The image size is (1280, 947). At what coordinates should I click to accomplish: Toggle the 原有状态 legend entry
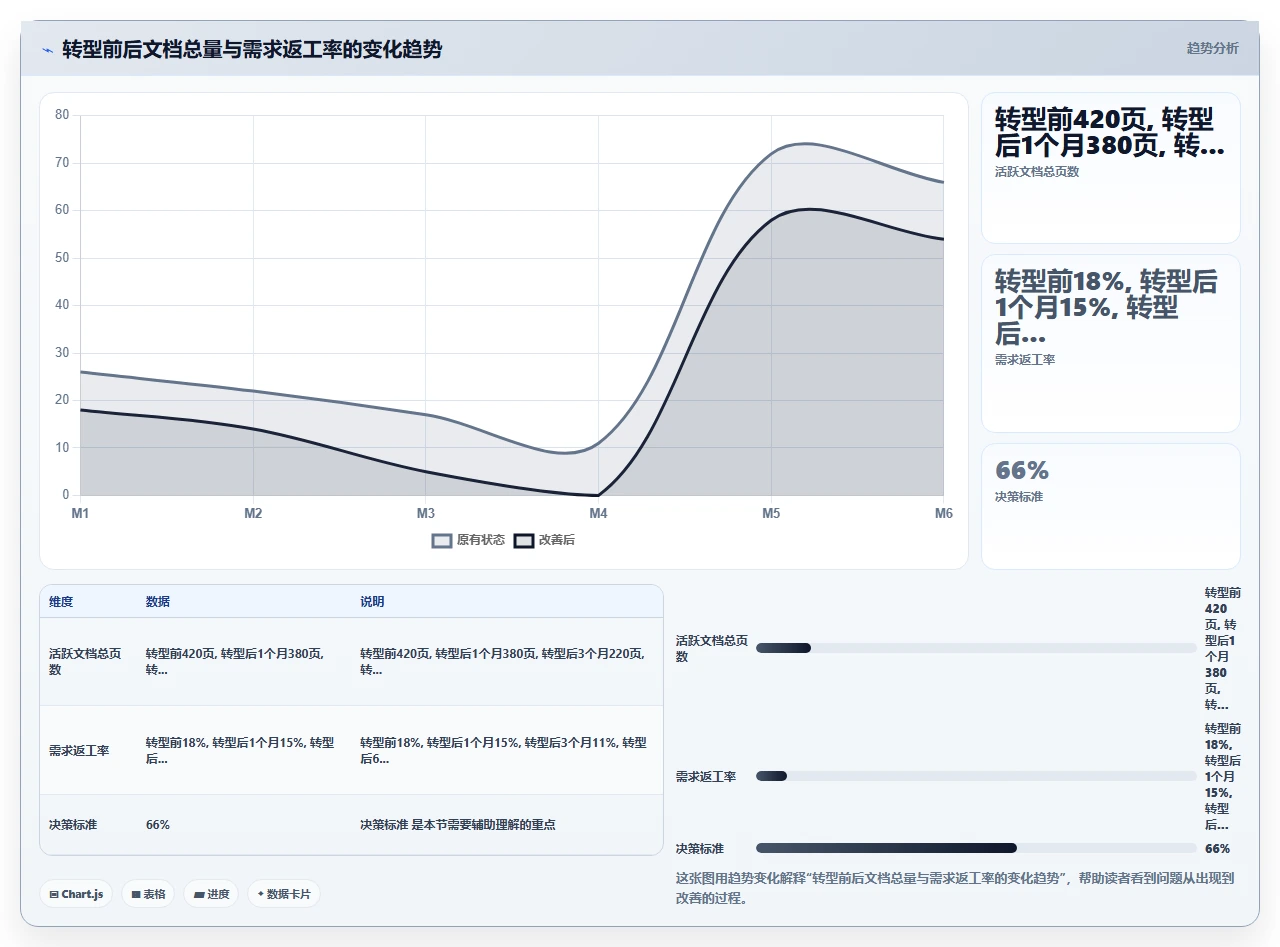[x=468, y=540]
